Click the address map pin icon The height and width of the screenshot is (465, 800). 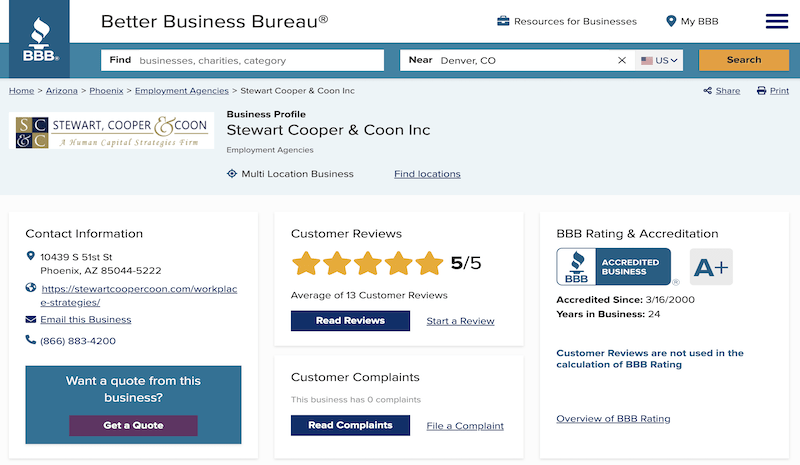31,256
